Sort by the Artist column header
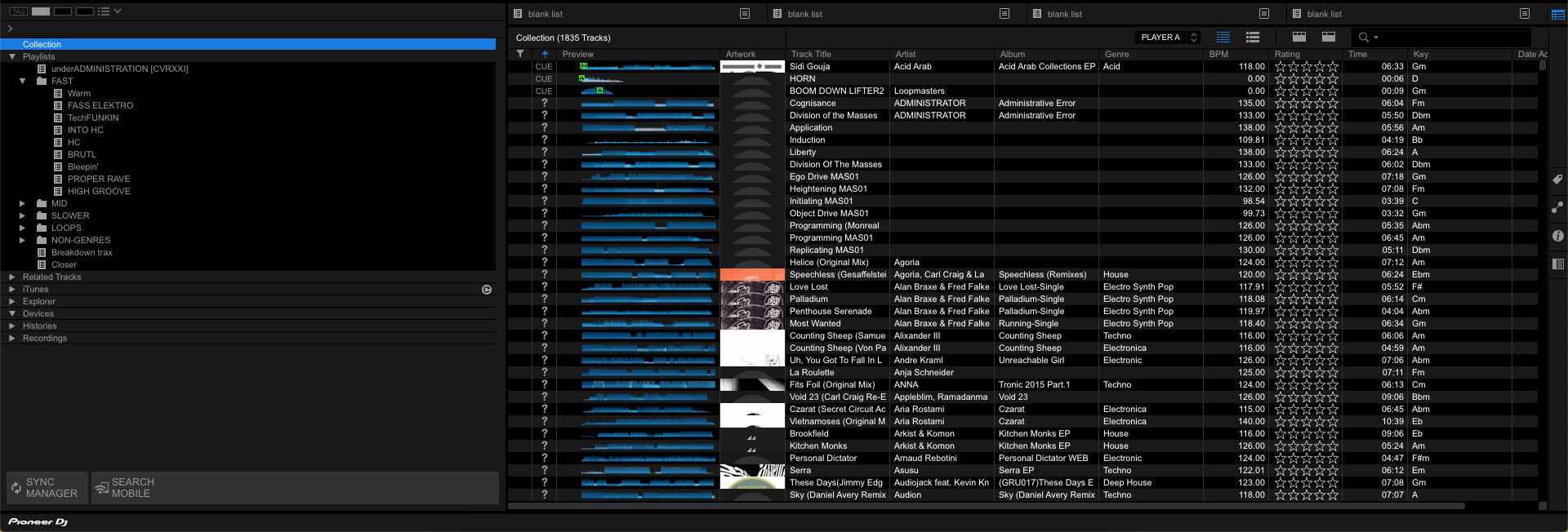The width and height of the screenshot is (1568, 532). (x=942, y=54)
